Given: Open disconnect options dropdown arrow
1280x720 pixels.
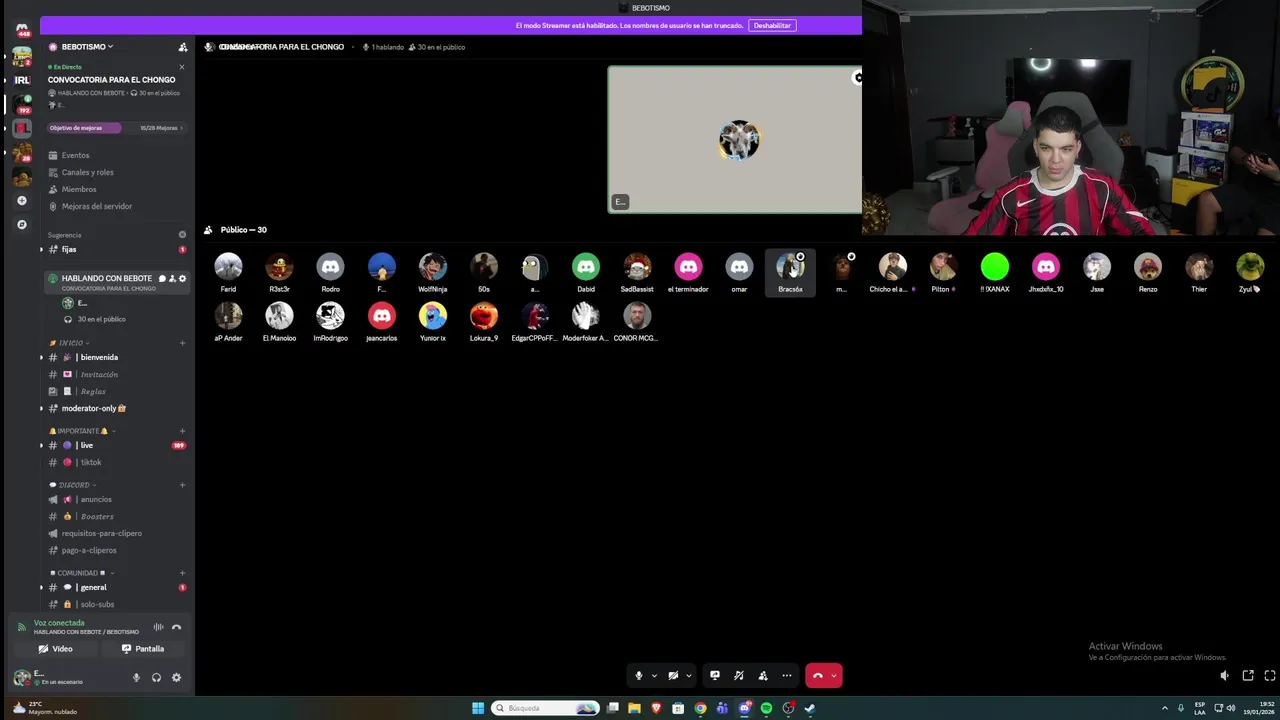Looking at the screenshot, I should pyautogui.click(x=834, y=675).
